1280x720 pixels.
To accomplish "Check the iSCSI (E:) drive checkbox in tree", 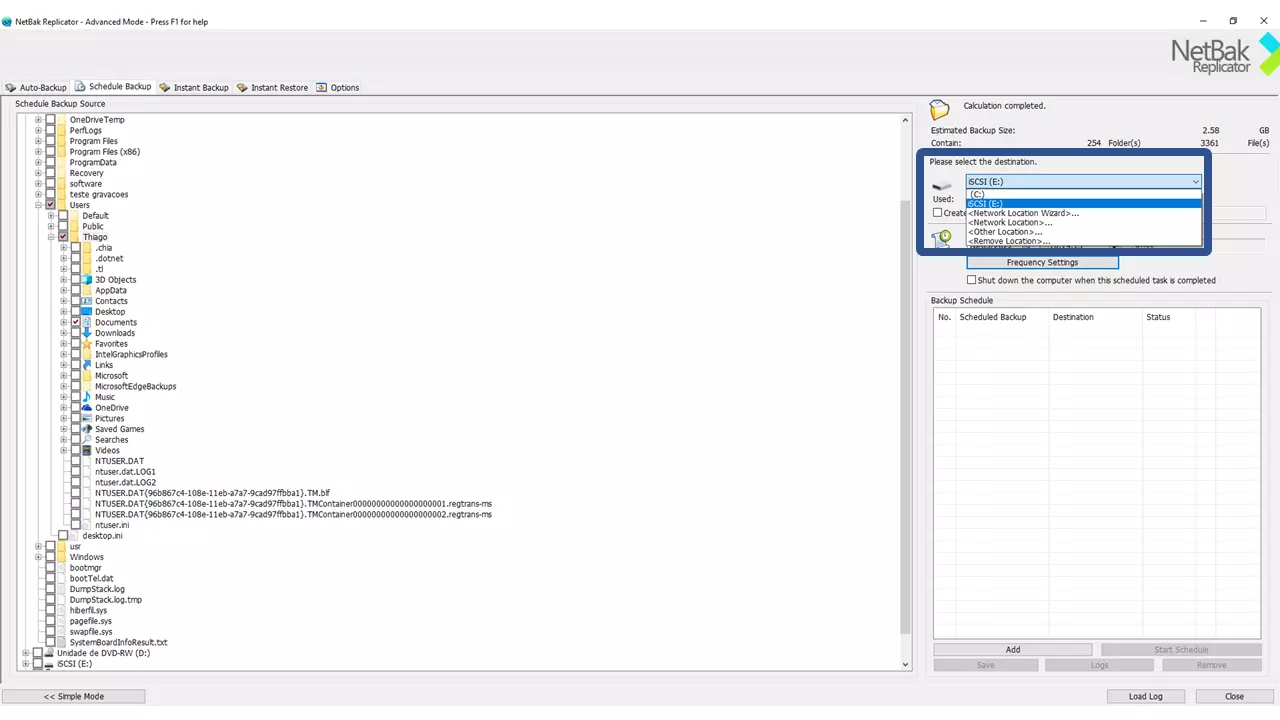I will click(x=38, y=664).
